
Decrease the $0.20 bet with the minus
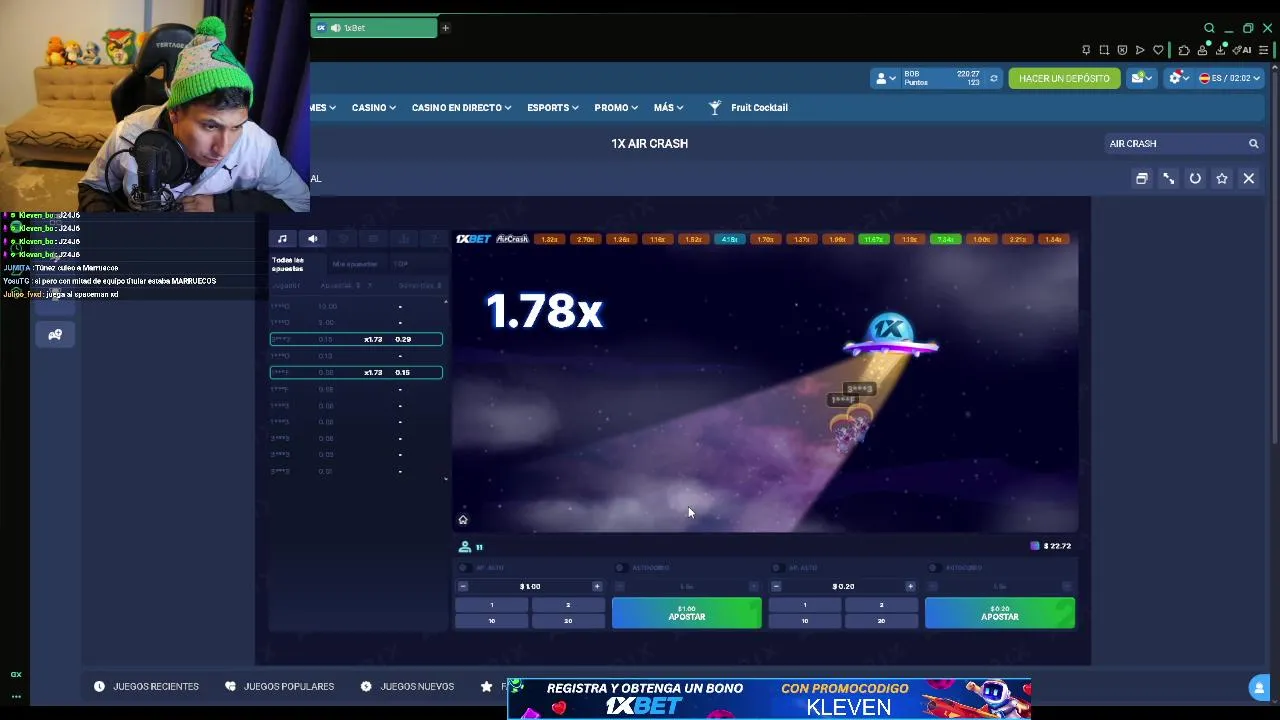click(x=776, y=586)
